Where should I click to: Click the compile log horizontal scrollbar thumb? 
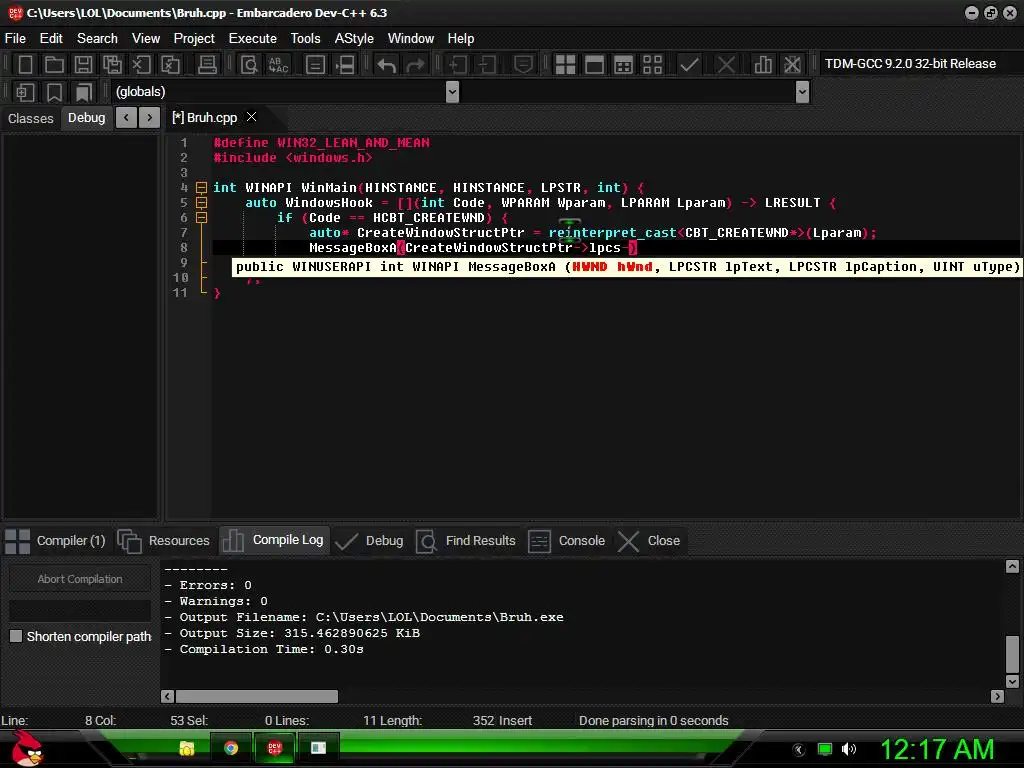257,696
